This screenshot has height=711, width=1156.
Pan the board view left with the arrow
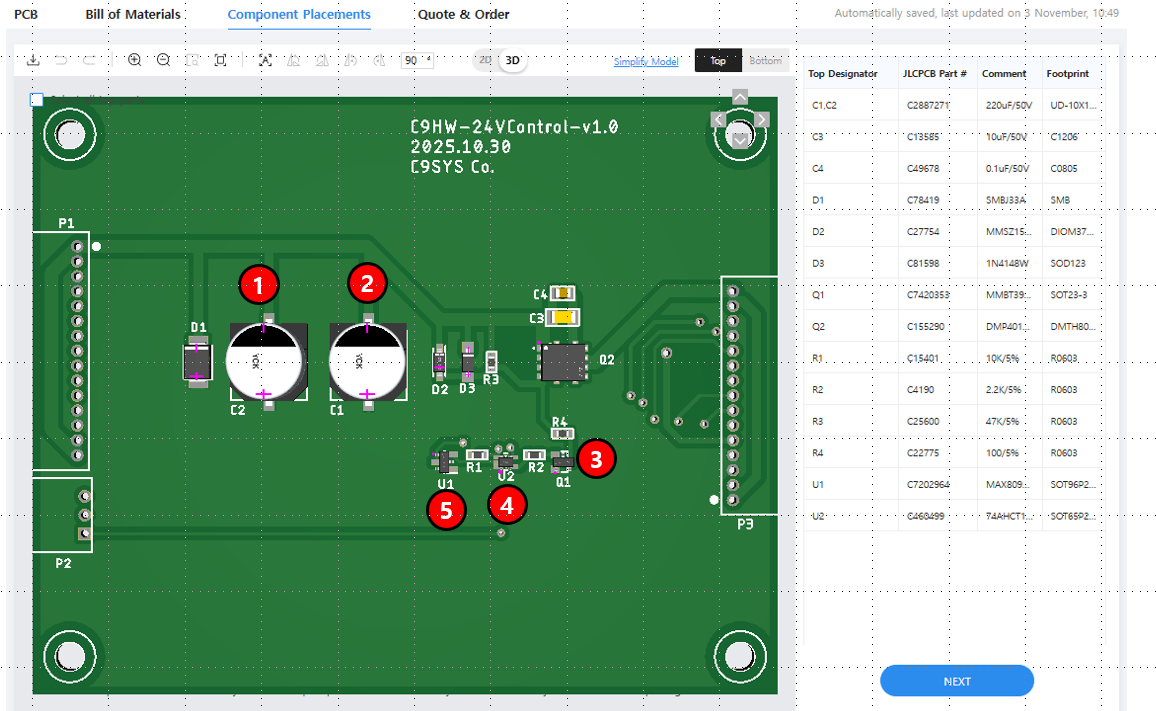(718, 120)
